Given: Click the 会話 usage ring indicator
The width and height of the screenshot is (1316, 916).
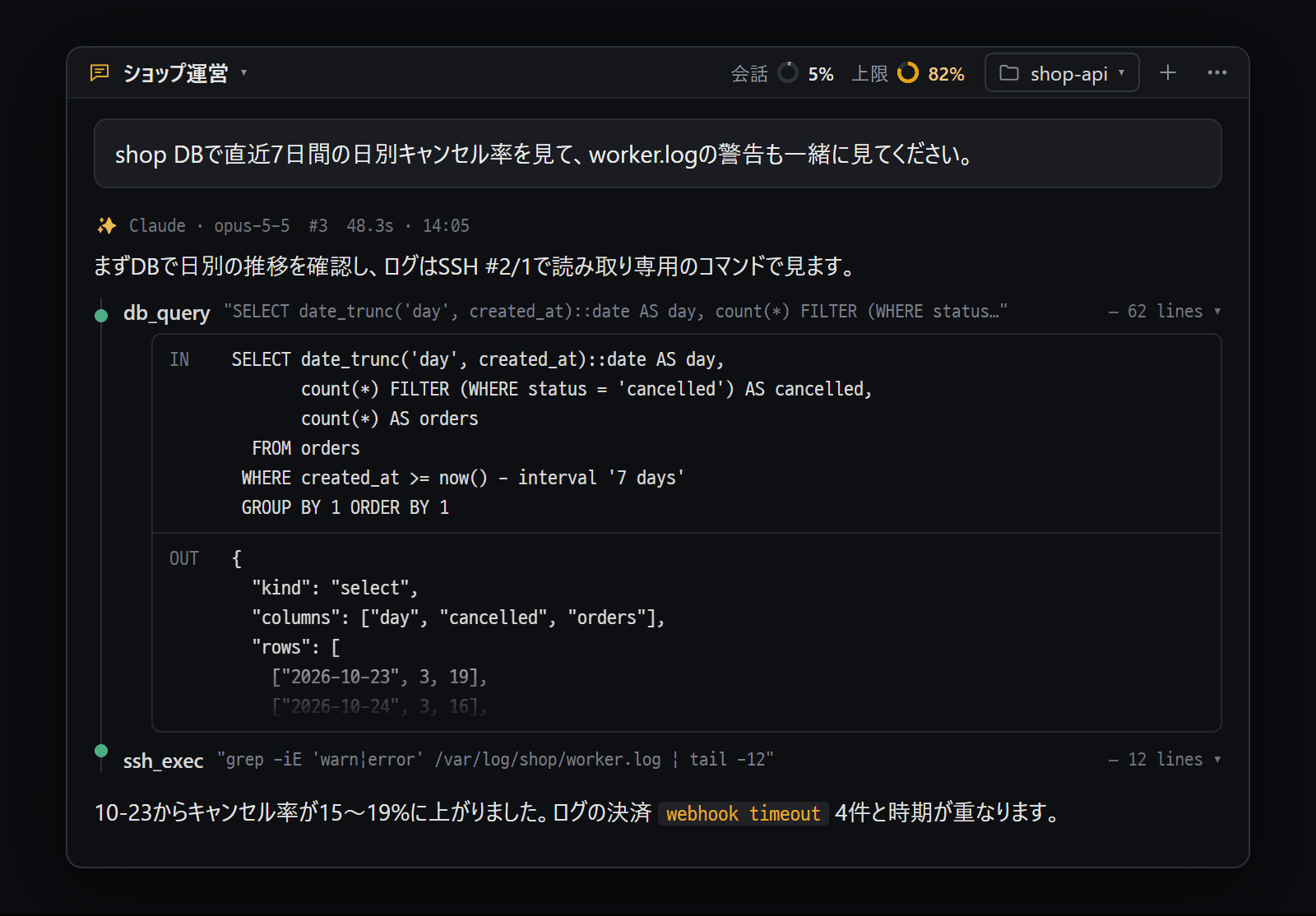Looking at the screenshot, I should pyautogui.click(x=788, y=72).
